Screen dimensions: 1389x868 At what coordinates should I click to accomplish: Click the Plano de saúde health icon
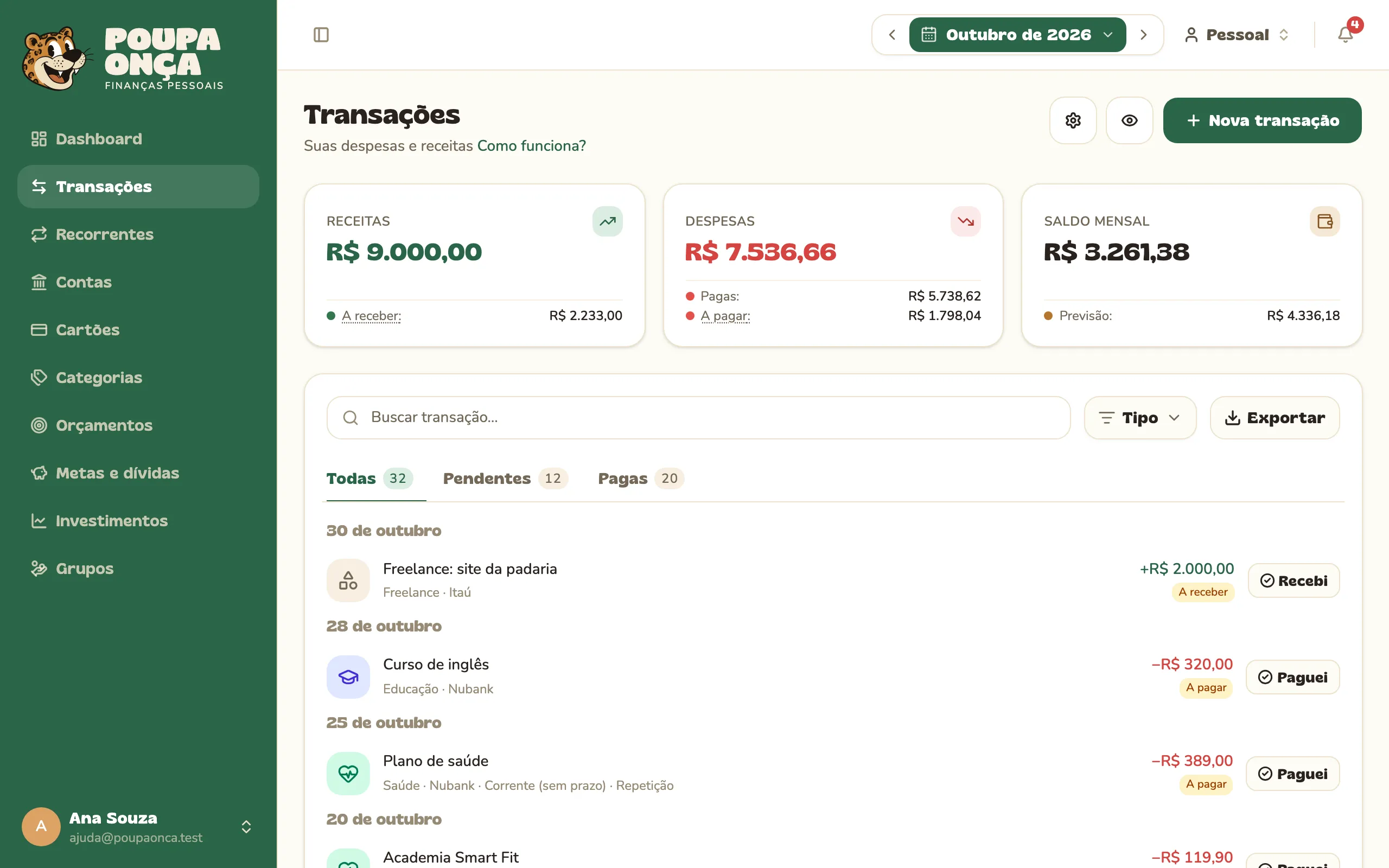point(348,773)
